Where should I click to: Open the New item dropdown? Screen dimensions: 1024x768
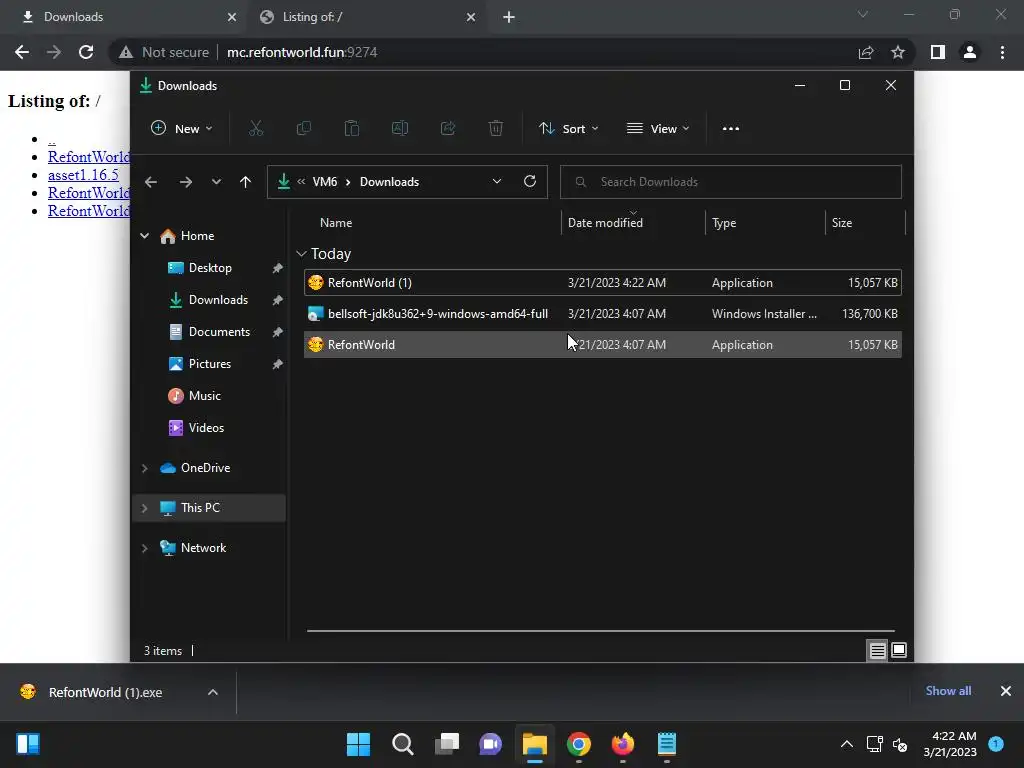coord(182,129)
